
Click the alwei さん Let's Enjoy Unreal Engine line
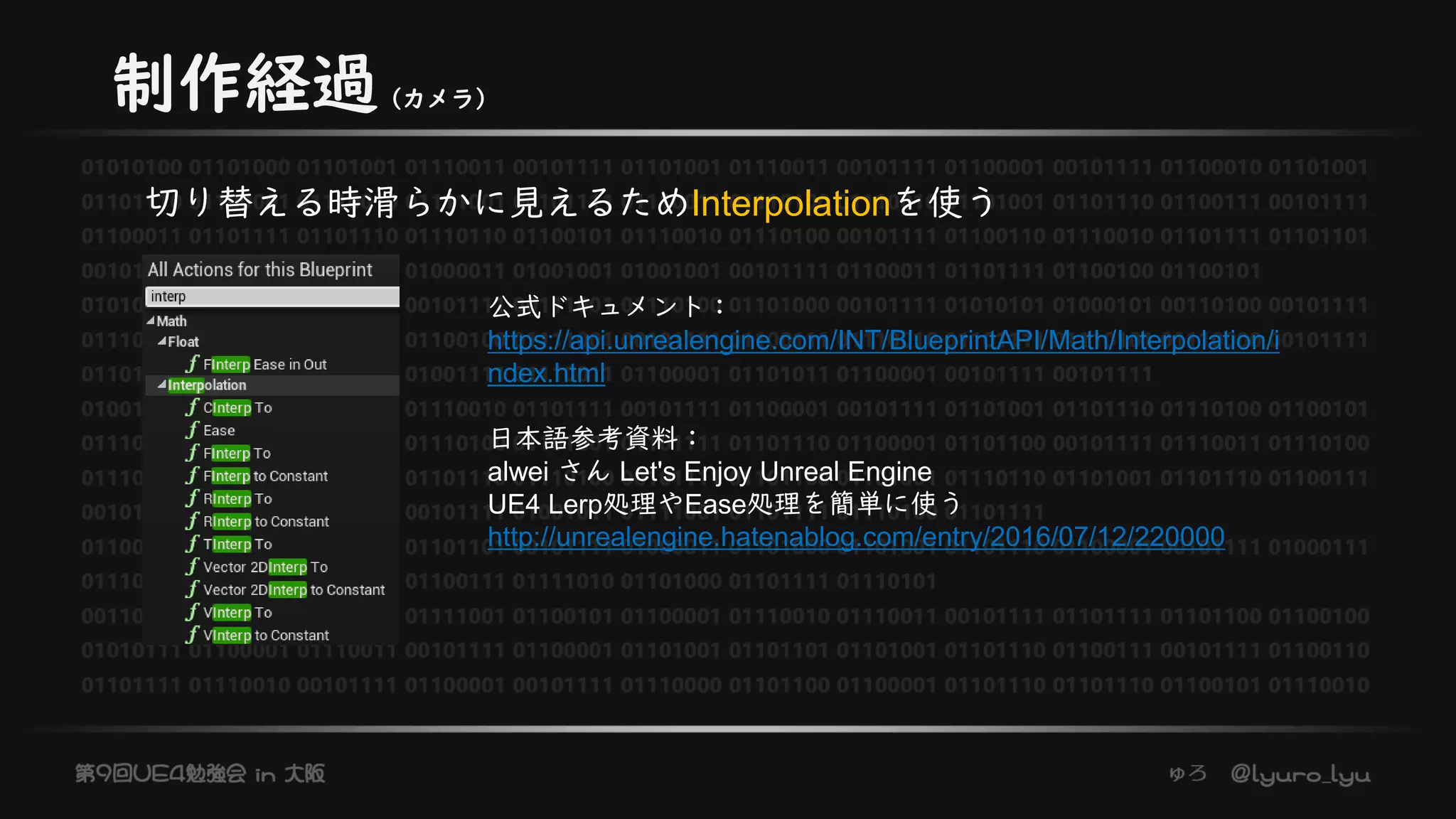point(710,471)
